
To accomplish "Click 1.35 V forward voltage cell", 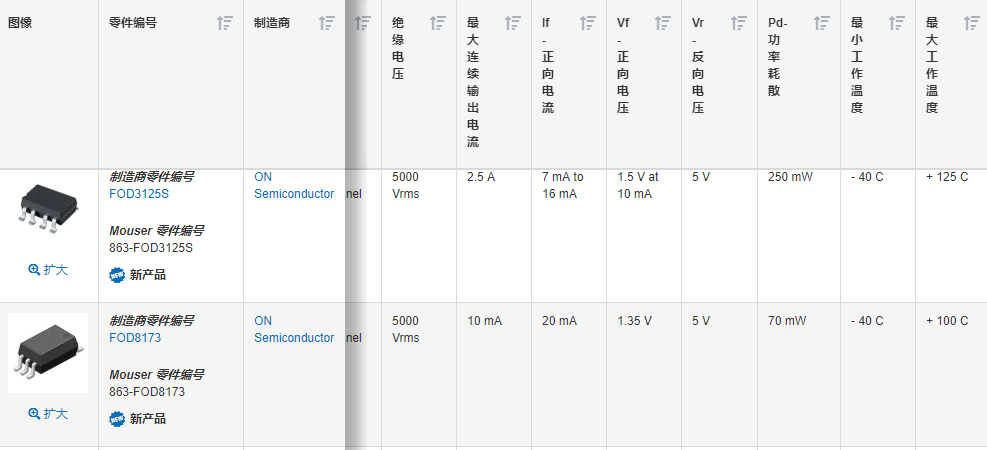I will [634, 321].
